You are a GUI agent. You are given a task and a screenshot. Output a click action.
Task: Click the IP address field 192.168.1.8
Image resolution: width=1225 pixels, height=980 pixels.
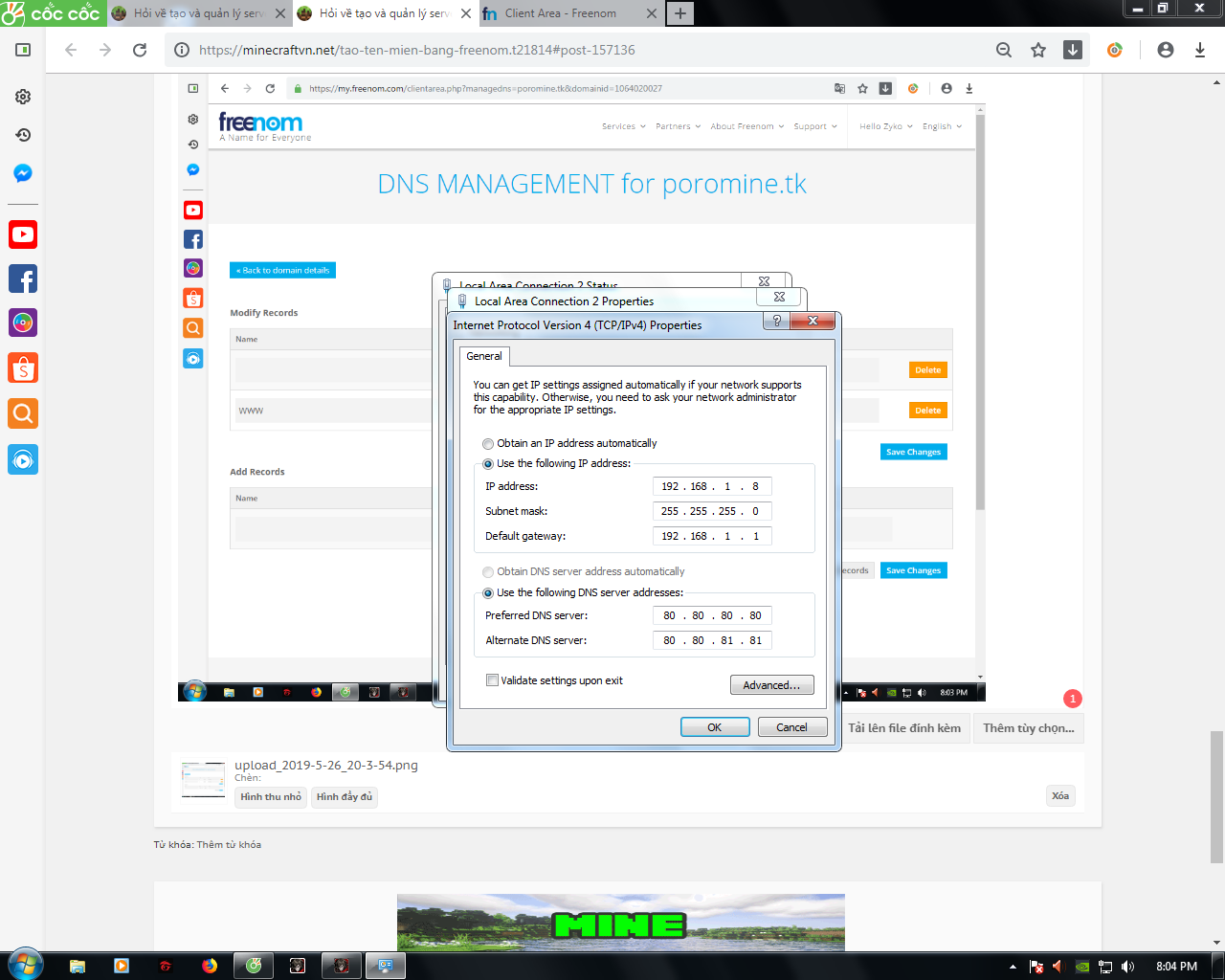712,486
